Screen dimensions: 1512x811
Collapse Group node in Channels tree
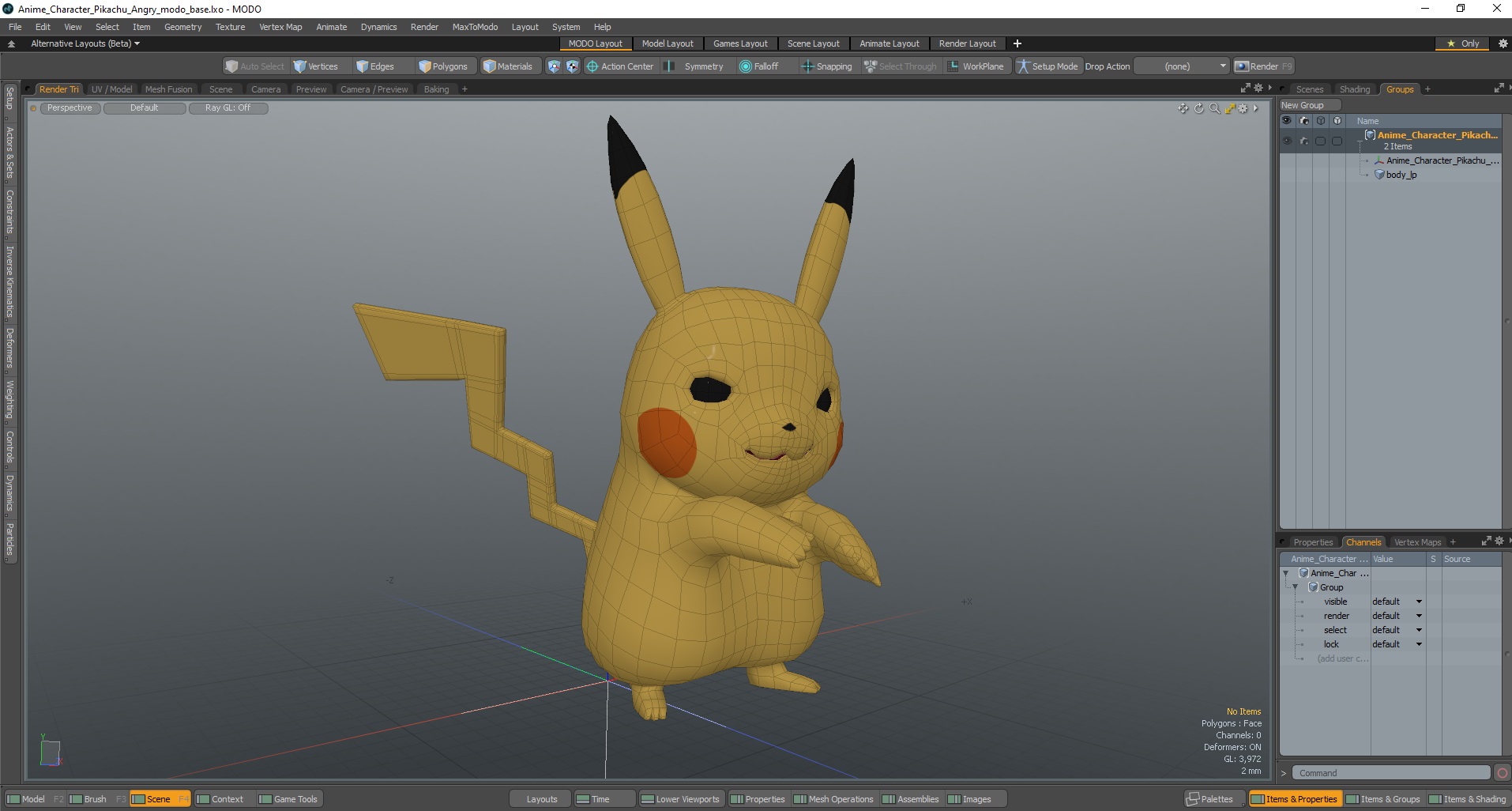(x=1296, y=587)
